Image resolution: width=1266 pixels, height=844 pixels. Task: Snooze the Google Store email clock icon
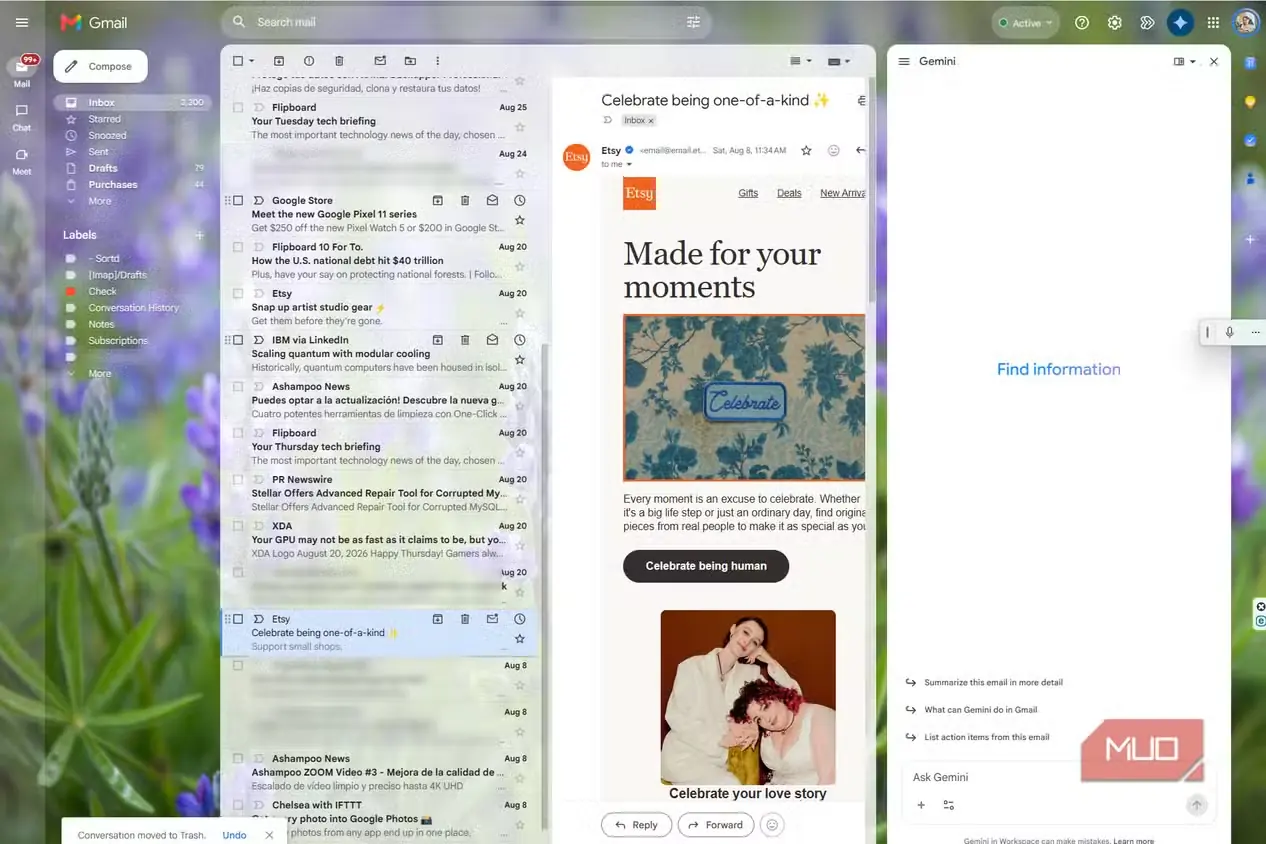pos(520,200)
